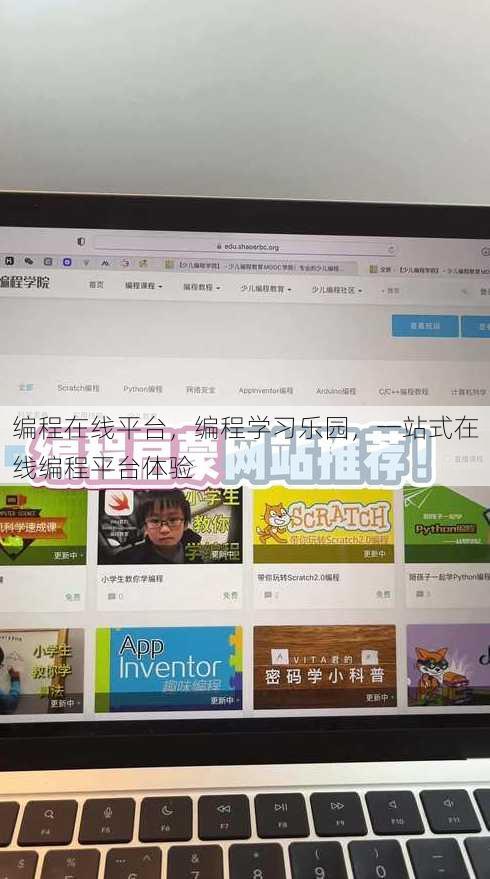Click the second browser tab's favicon
490x879 pixels.
[x=373, y=270]
